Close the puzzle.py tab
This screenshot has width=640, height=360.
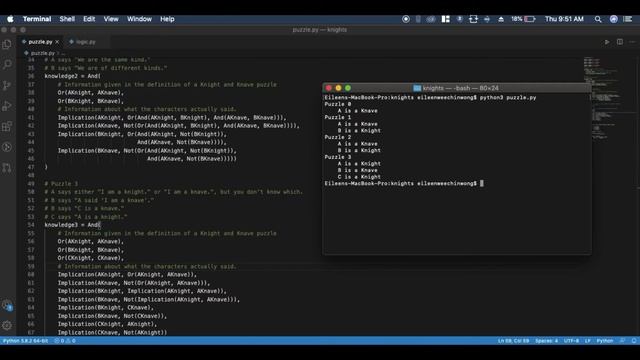tap(57, 42)
